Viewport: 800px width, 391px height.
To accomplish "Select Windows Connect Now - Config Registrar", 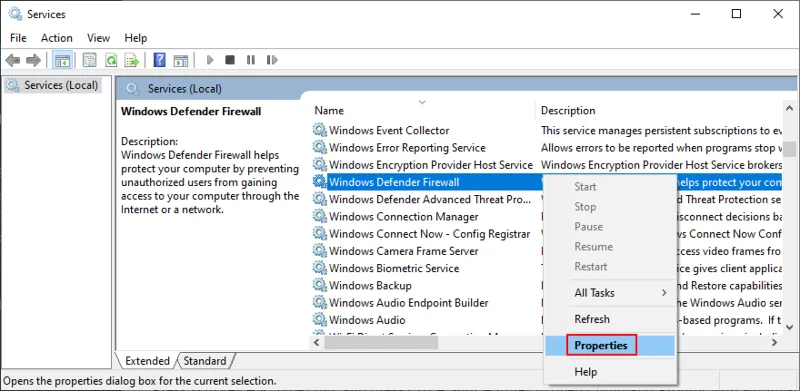I will pos(430,234).
